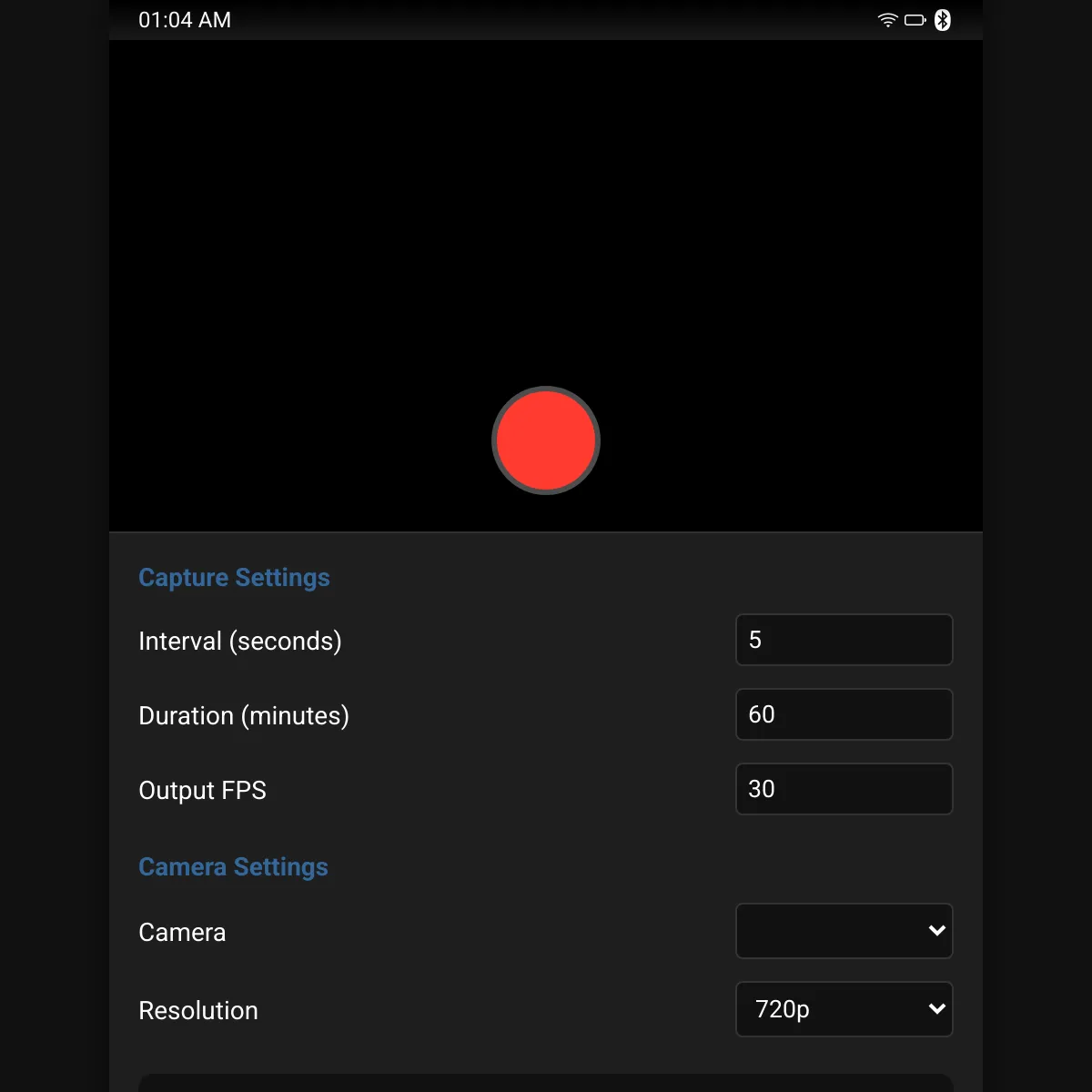Edit the Output FPS field

(x=844, y=789)
